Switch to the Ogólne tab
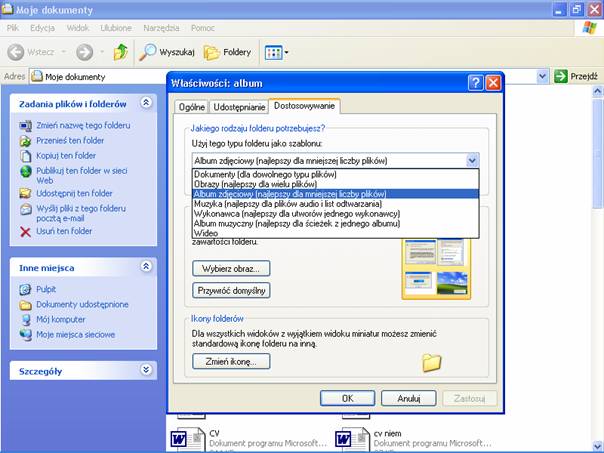Viewport: 604px width, 453px height. click(x=190, y=106)
